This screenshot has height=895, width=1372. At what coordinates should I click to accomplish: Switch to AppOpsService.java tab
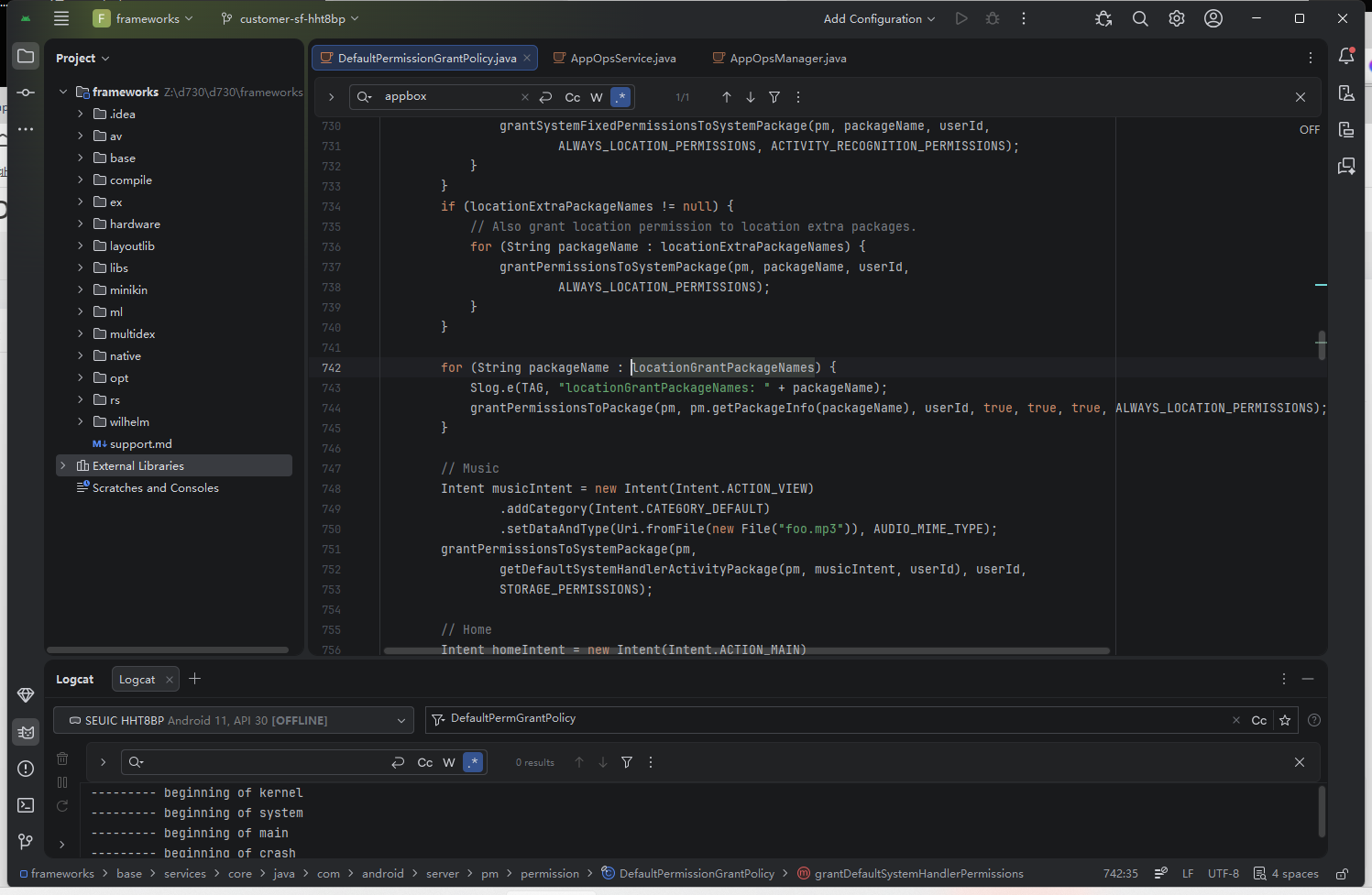click(615, 58)
